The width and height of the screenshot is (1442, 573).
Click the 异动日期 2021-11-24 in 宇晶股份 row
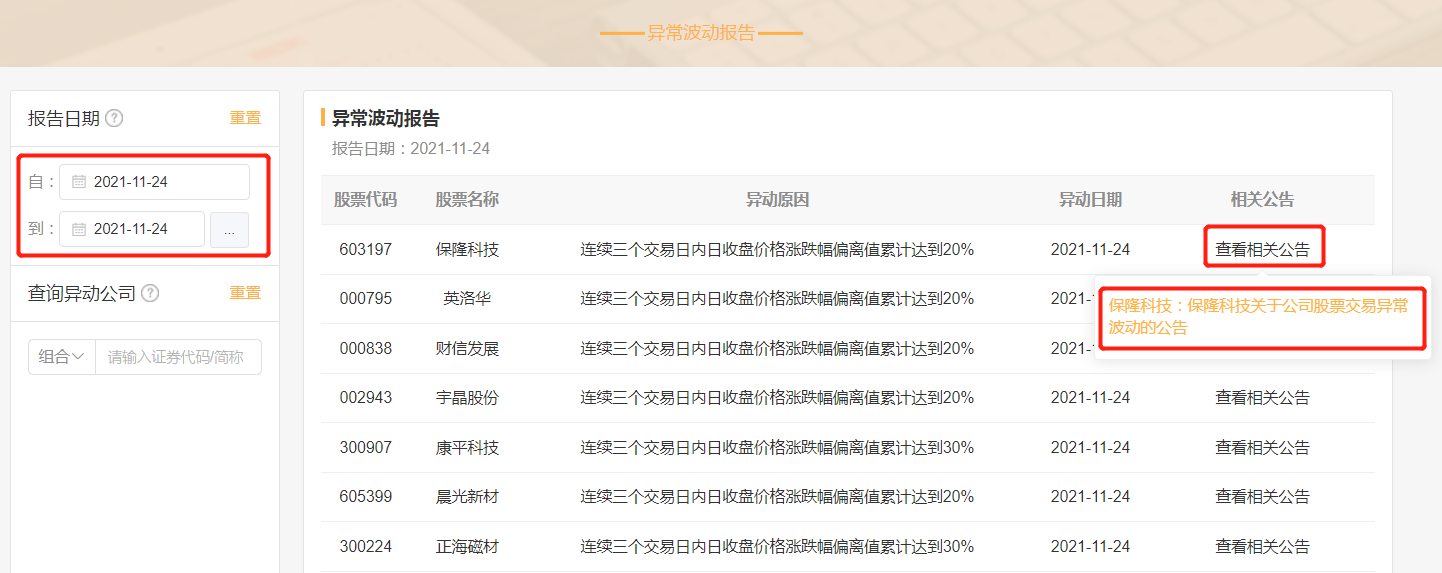(1090, 398)
